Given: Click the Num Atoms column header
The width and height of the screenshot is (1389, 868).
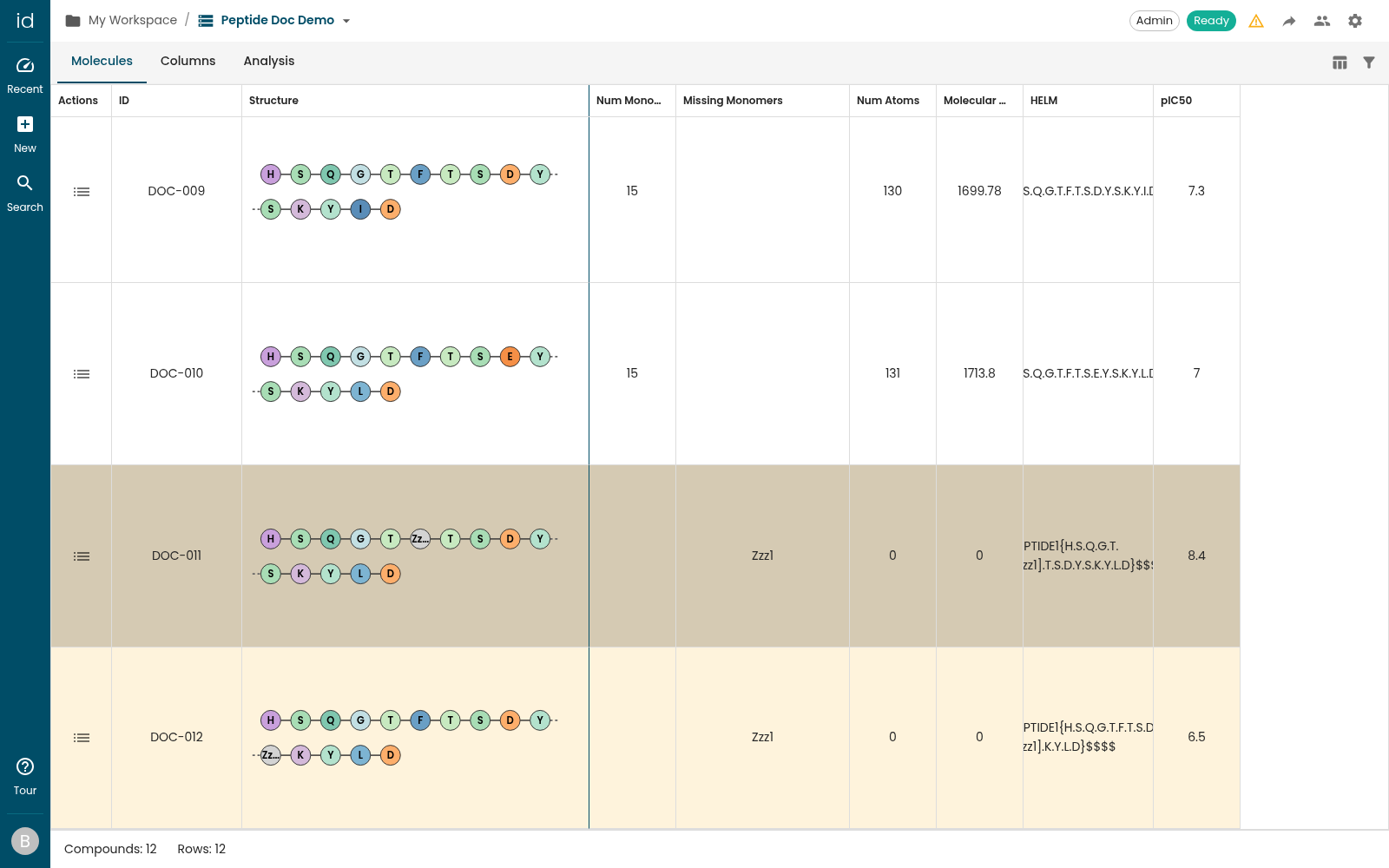Looking at the screenshot, I should (893, 101).
